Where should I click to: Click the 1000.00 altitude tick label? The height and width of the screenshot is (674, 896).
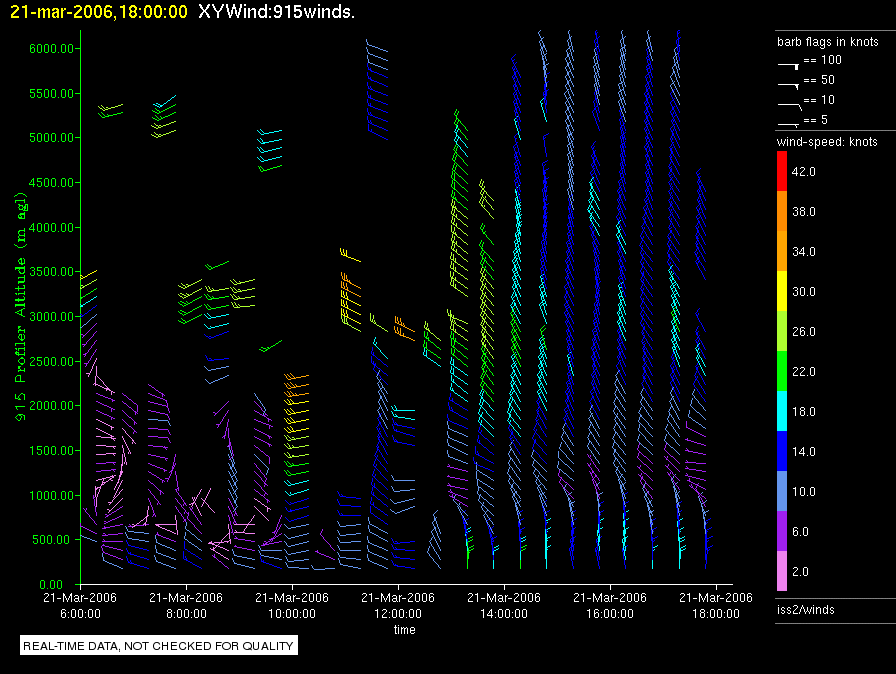[x=51, y=495]
